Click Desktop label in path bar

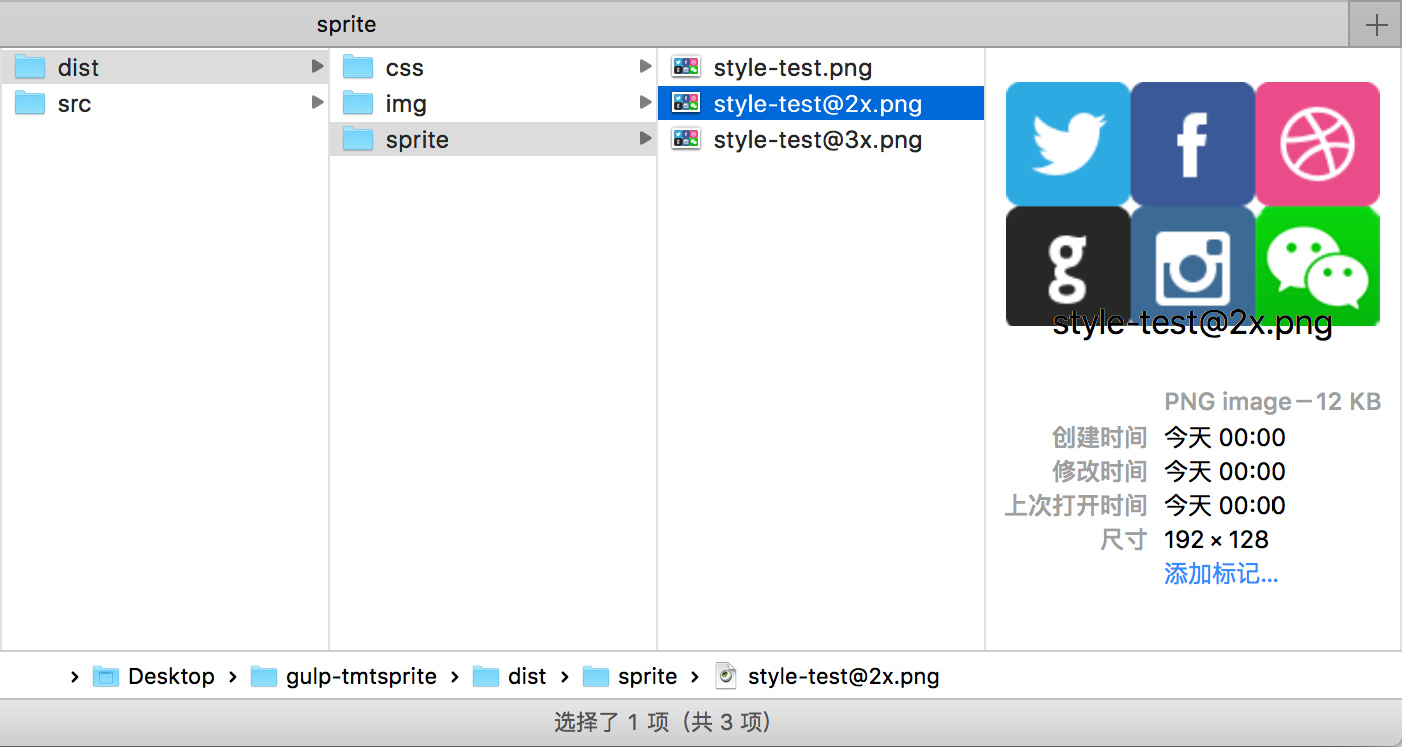pyautogui.click(x=171, y=677)
